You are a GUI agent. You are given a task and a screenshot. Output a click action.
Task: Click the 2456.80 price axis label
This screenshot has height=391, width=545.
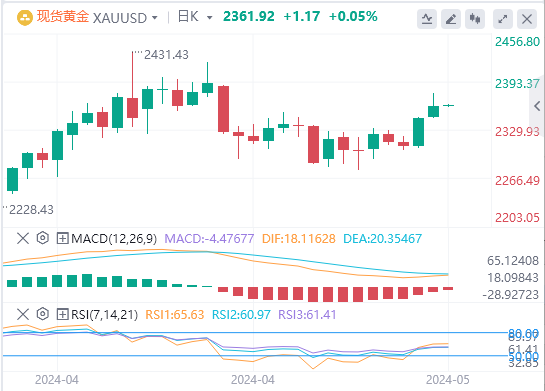(517, 42)
